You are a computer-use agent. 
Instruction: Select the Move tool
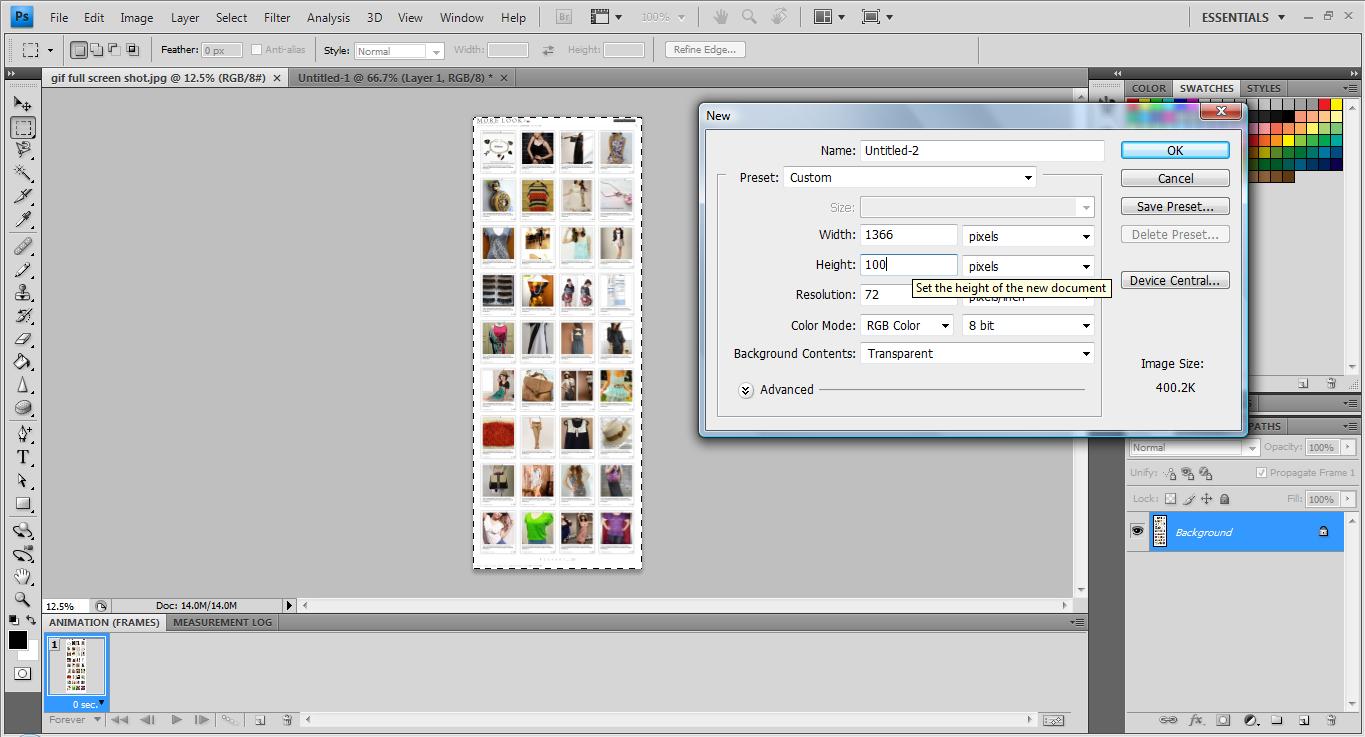22,103
